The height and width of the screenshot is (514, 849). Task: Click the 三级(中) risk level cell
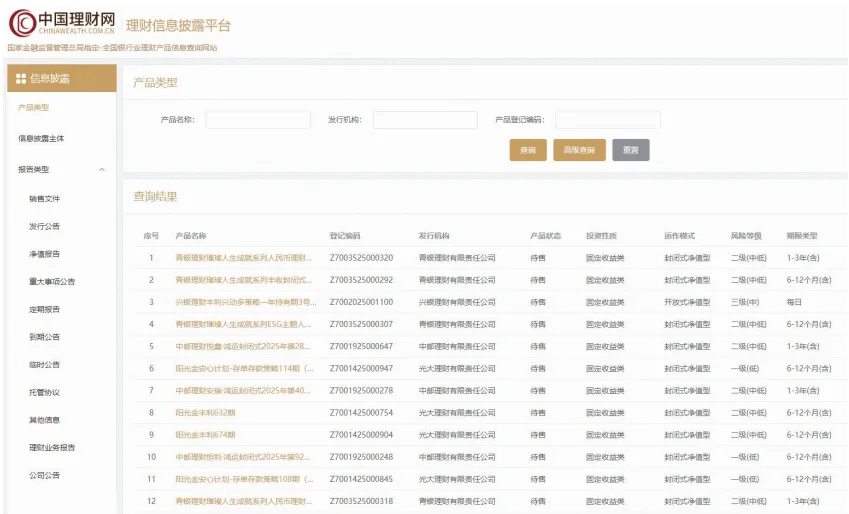(745, 302)
